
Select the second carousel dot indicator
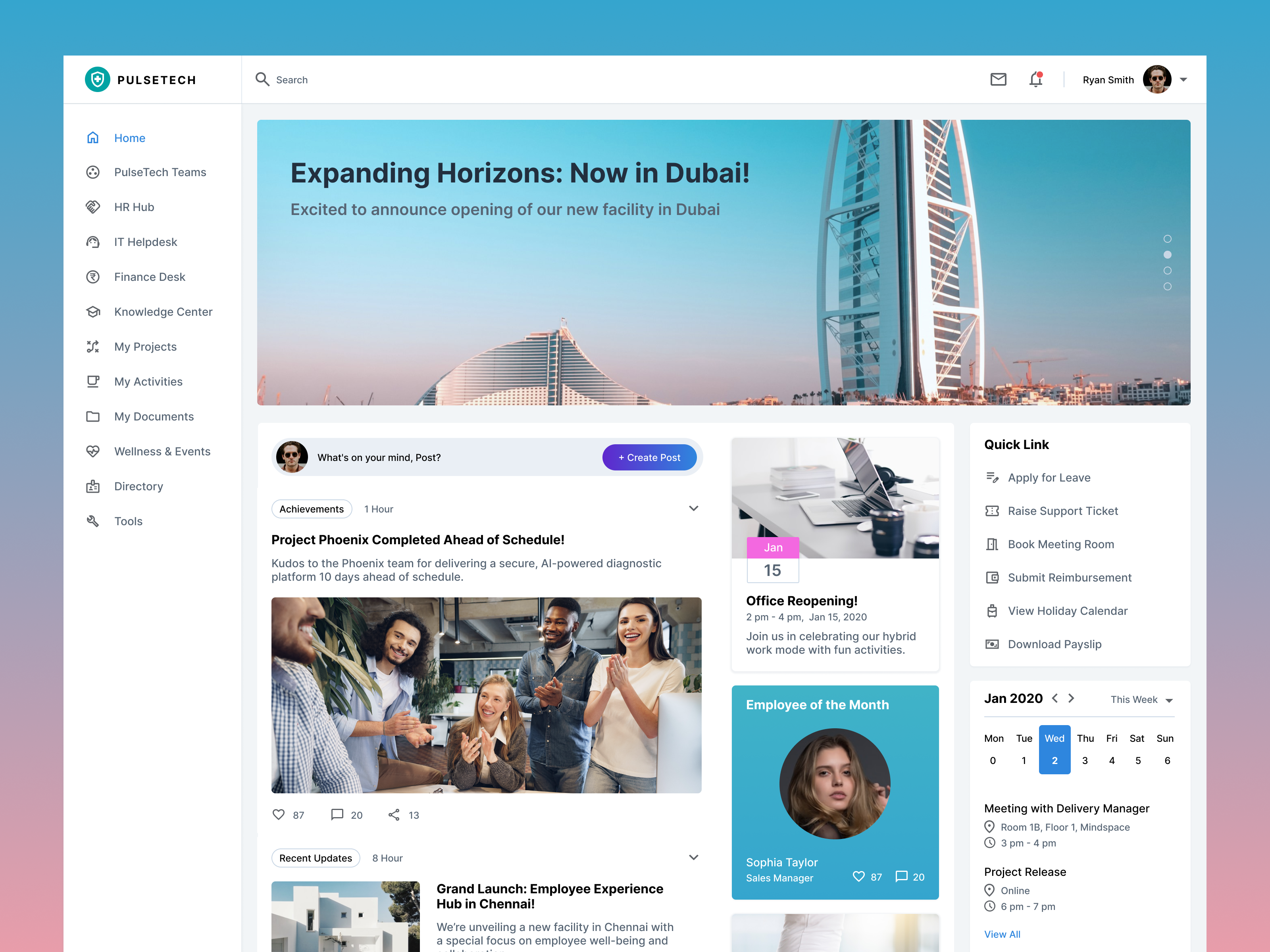point(1167,254)
